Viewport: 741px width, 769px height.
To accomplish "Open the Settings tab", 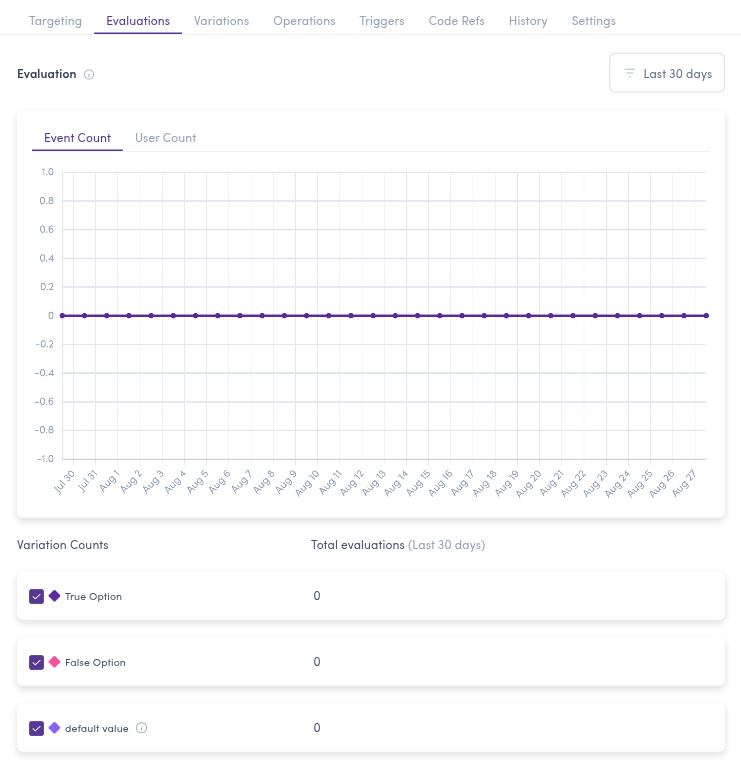I will (593, 21).
